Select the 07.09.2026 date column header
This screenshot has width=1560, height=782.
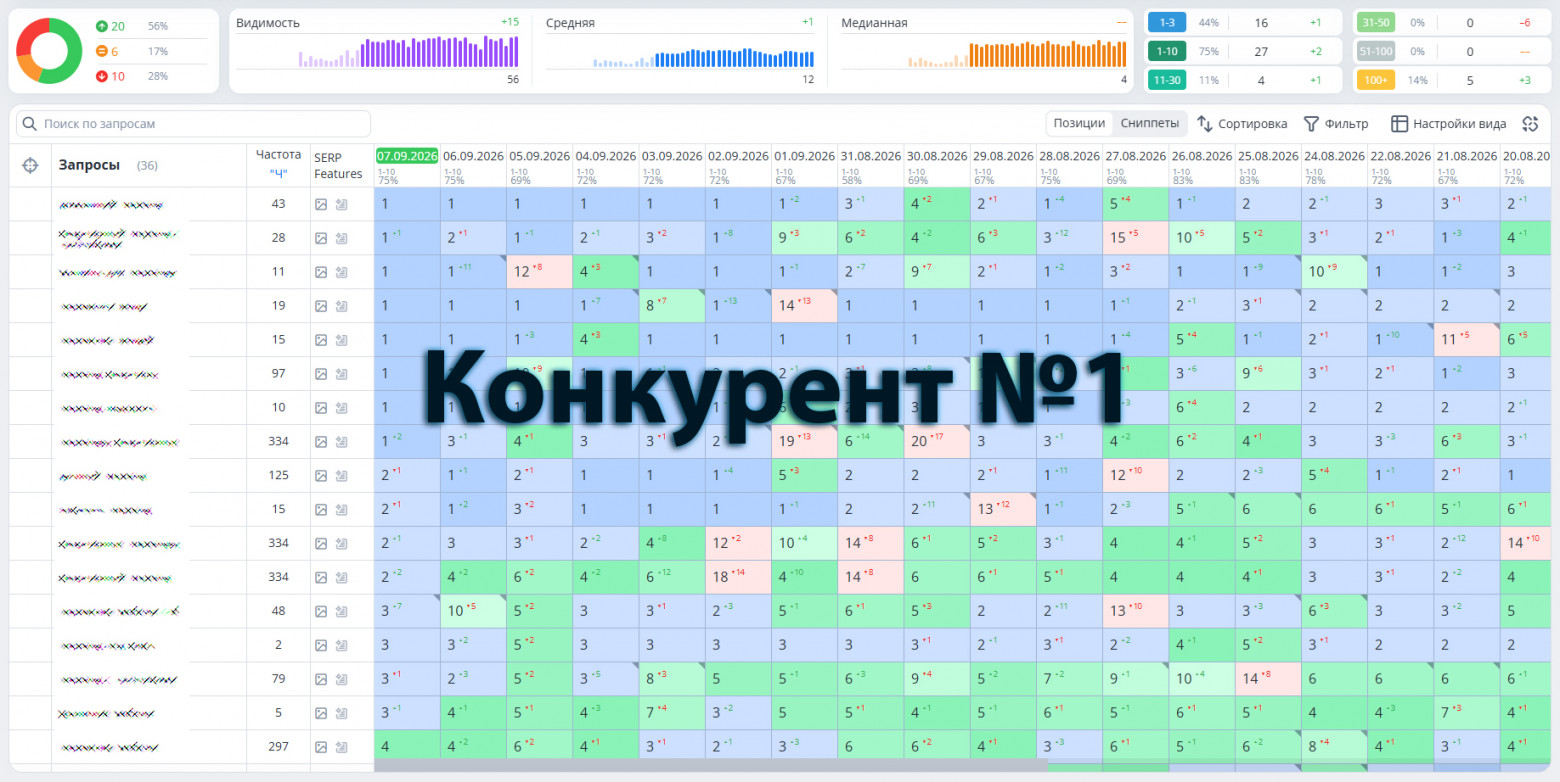coord(407,156)
